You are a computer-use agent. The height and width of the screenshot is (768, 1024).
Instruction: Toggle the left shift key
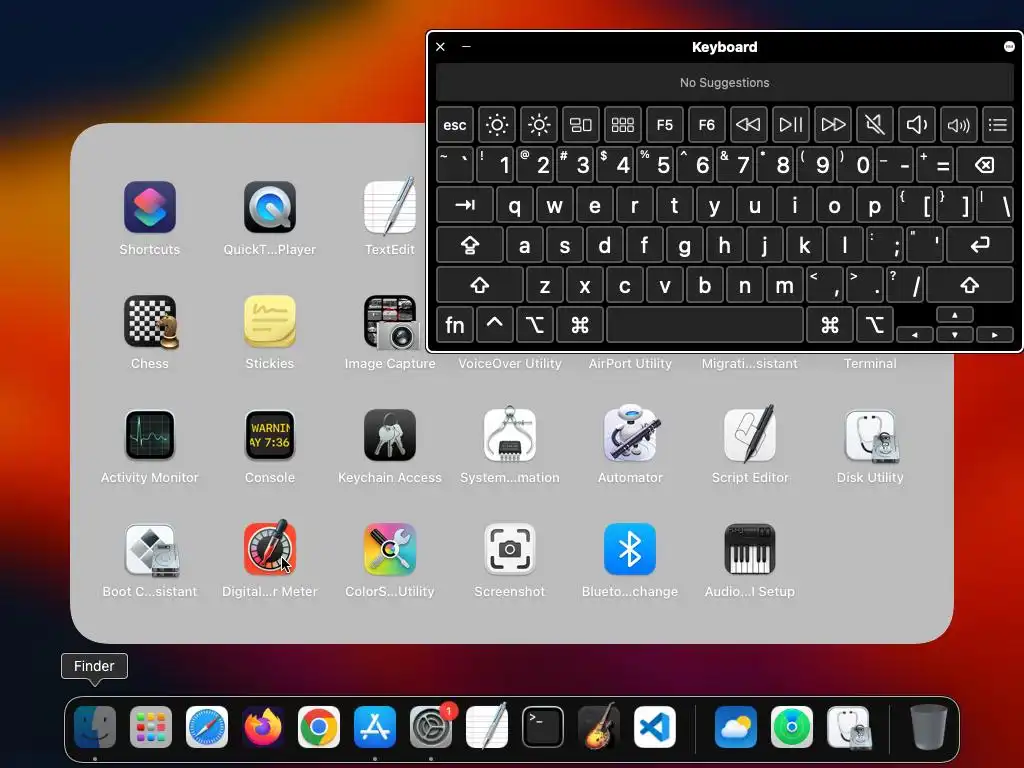(x=480, y=285)
